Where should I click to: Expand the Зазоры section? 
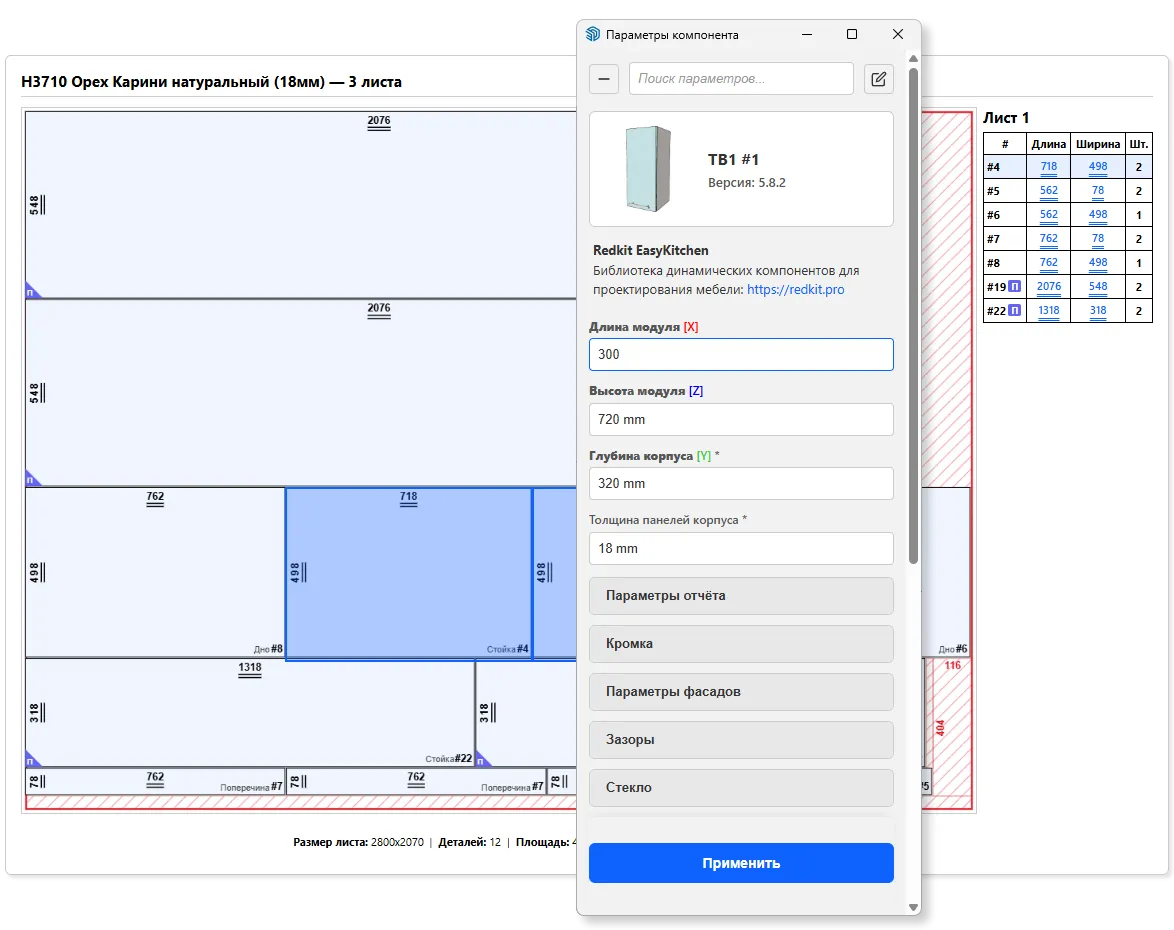click(x=741, y=740)
